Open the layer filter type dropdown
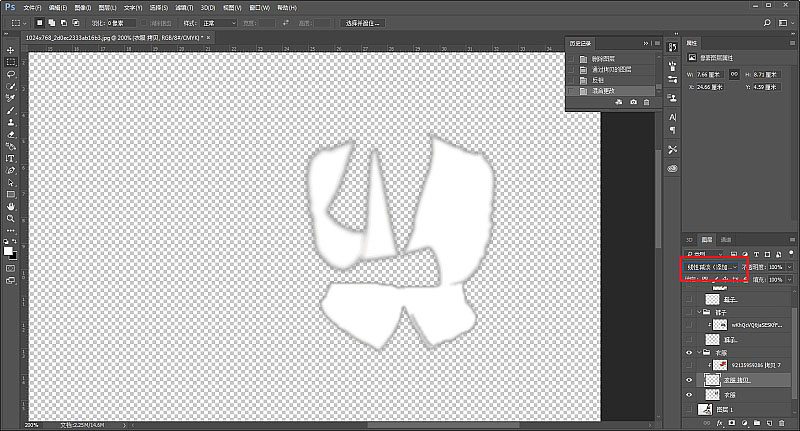Image resolution: width=800 pixels, height=431 pixels. 705,254
